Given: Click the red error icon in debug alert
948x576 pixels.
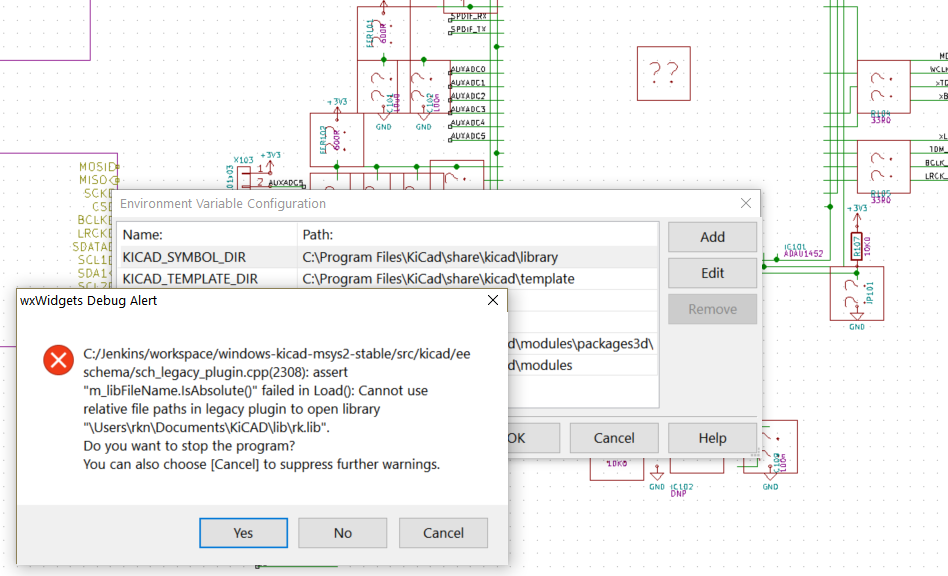Looking at the screenshot, I should point(59,360).
